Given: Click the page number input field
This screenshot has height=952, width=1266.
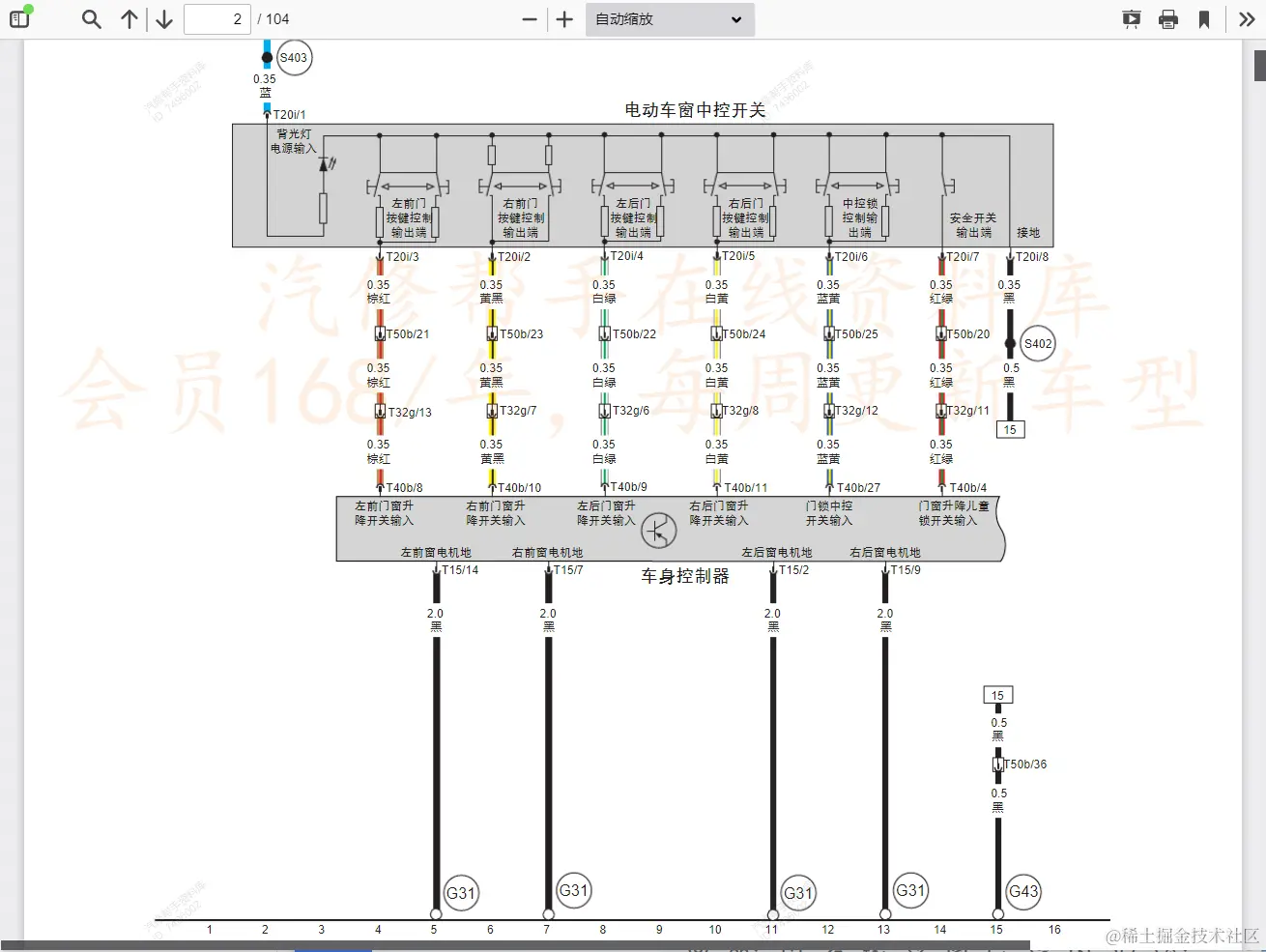Looking at the screenshot, I should click(217, 18).
